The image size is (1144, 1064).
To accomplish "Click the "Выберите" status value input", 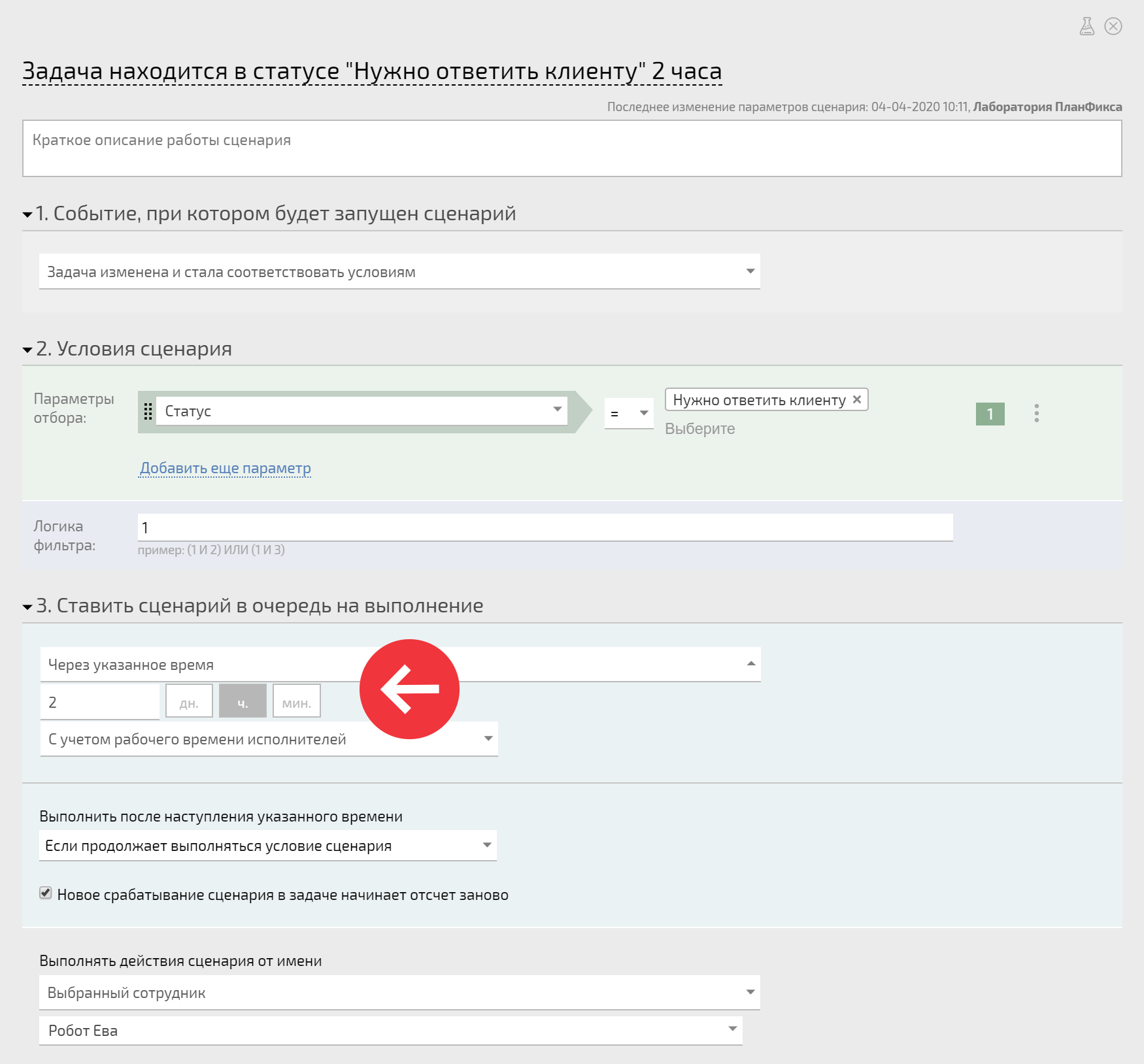I will coord(700,429).
